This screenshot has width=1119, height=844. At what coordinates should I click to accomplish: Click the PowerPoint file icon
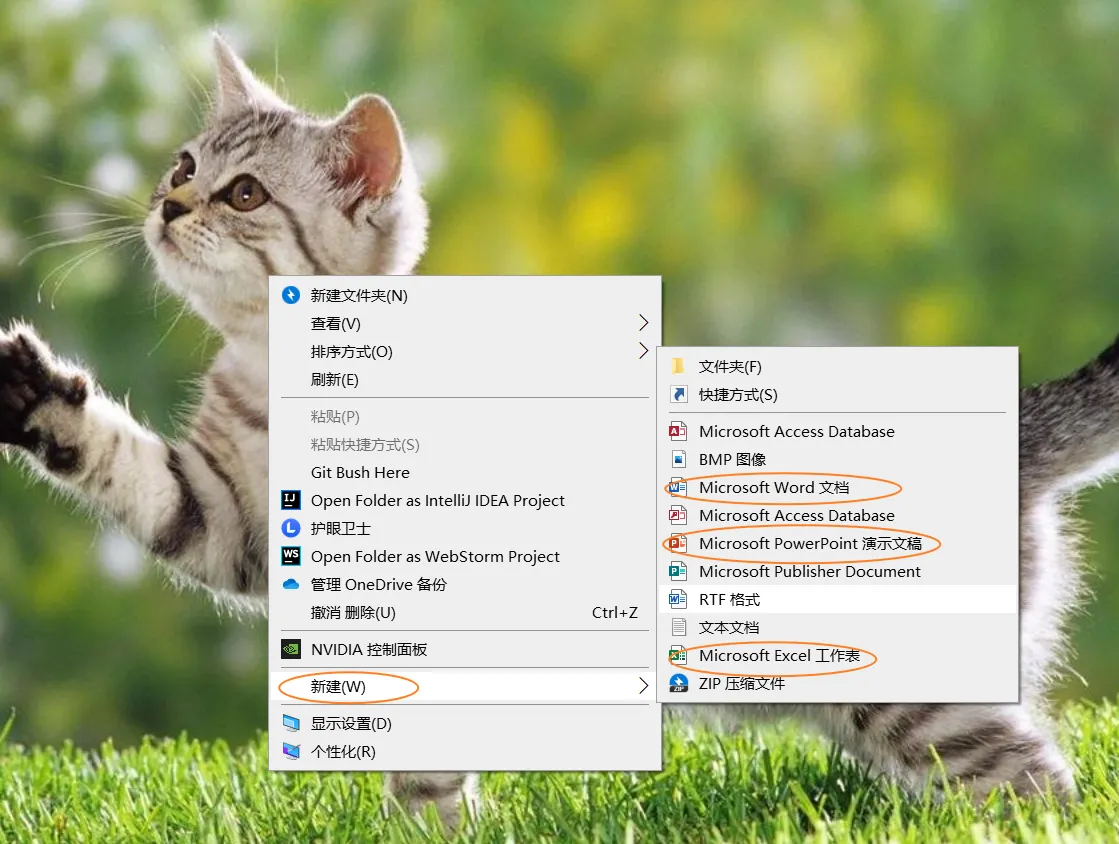click(678, 544)
